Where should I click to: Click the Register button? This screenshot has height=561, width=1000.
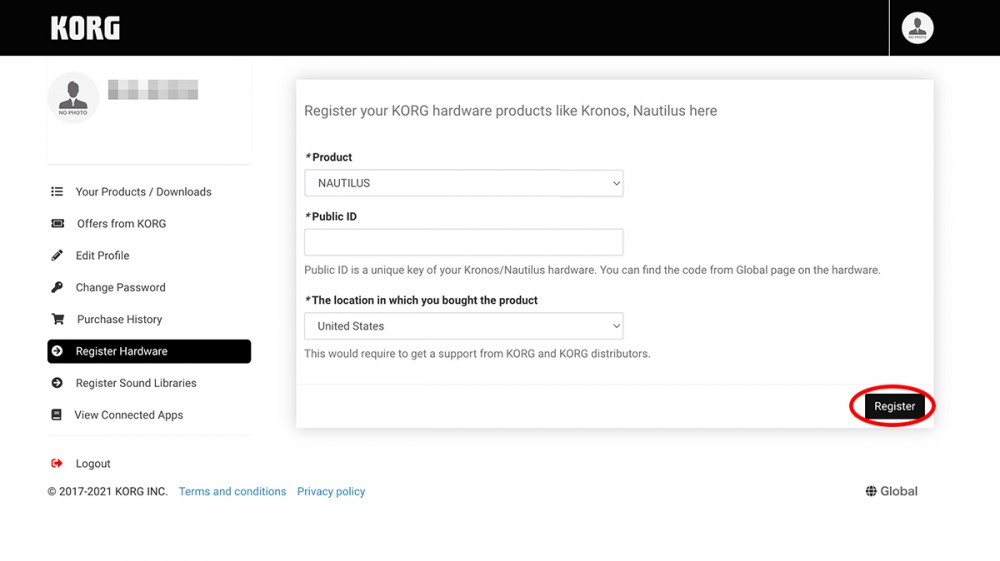point(894,406)
